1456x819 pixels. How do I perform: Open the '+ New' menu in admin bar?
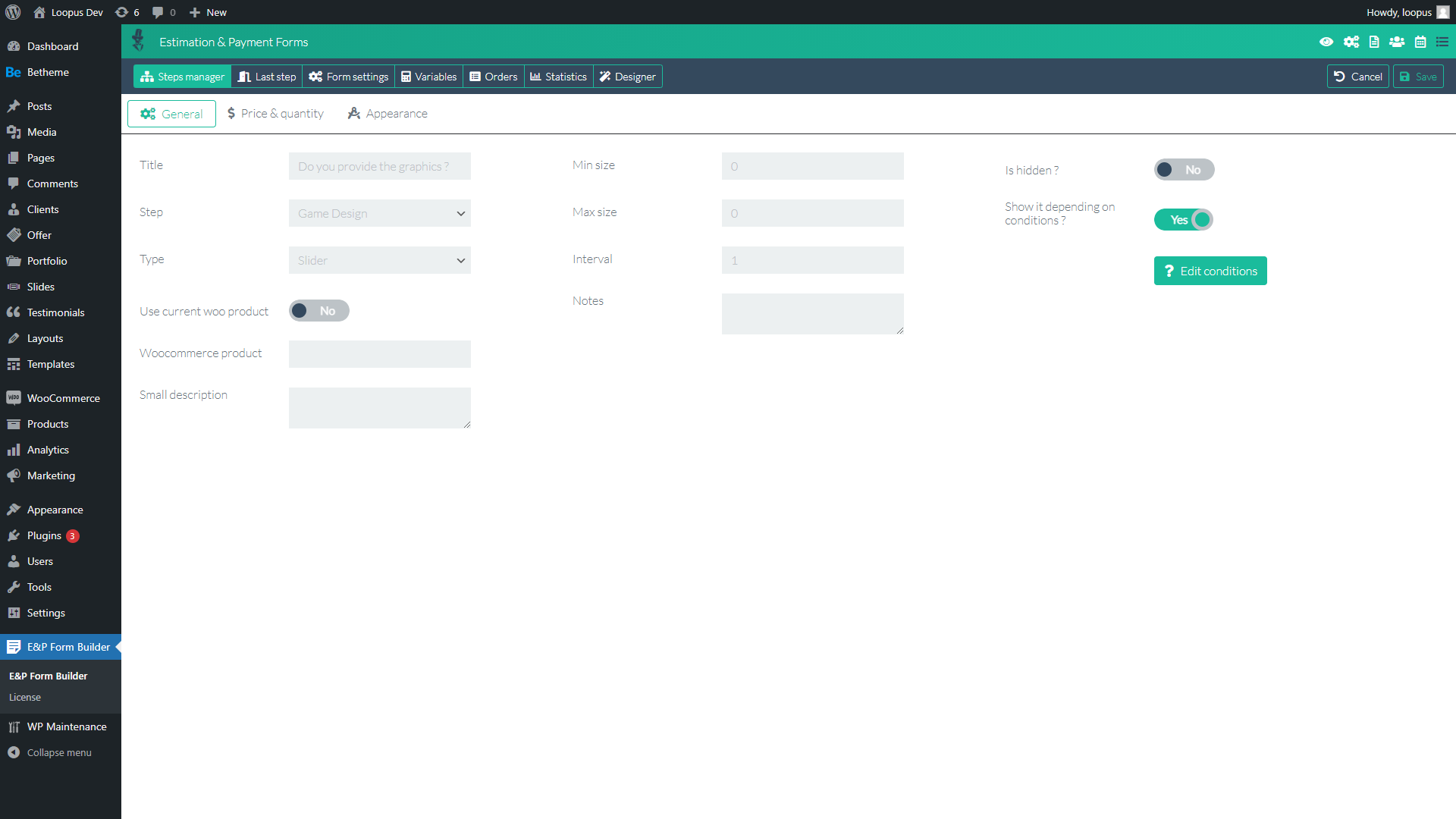(208, 12)
